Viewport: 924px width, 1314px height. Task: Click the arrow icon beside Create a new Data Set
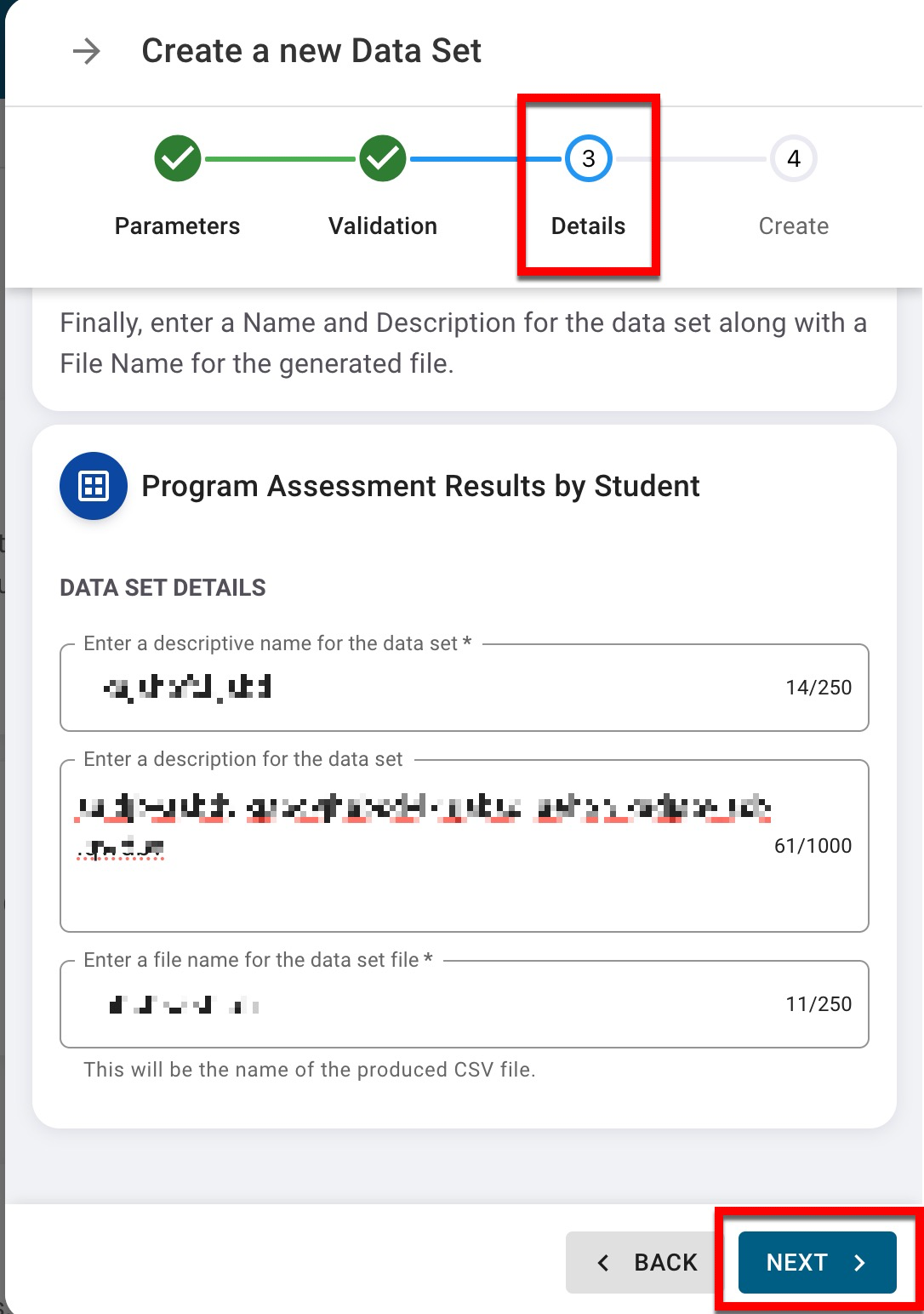click(86, 52)
